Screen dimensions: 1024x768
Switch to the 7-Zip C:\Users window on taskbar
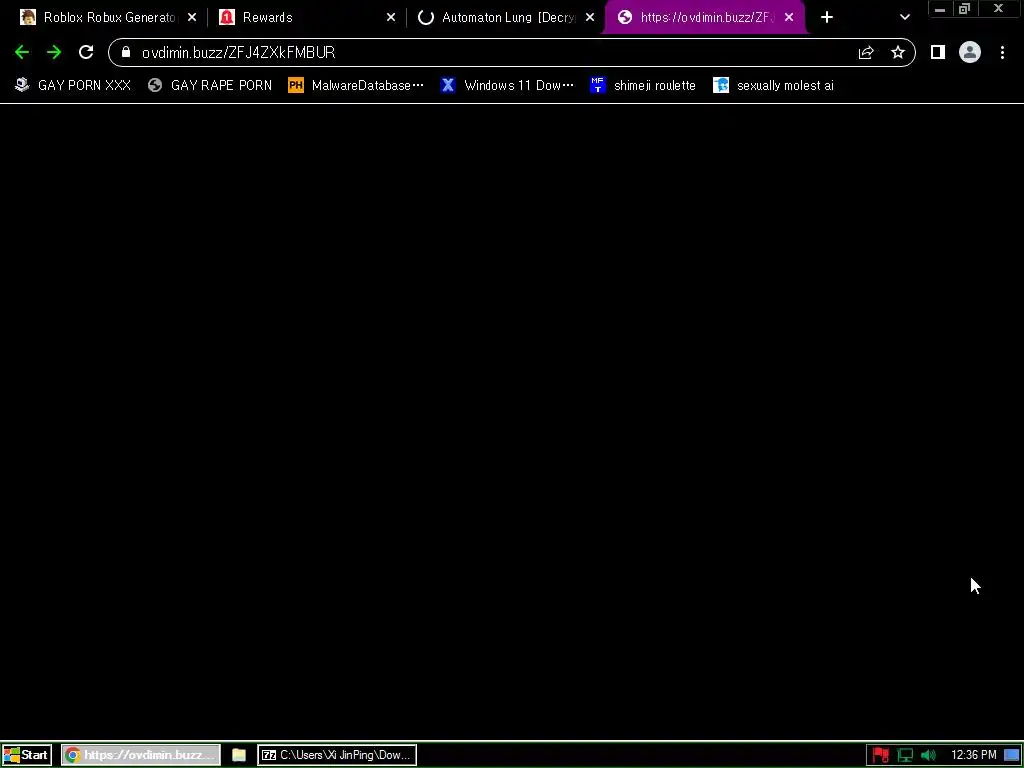[337, 755]
